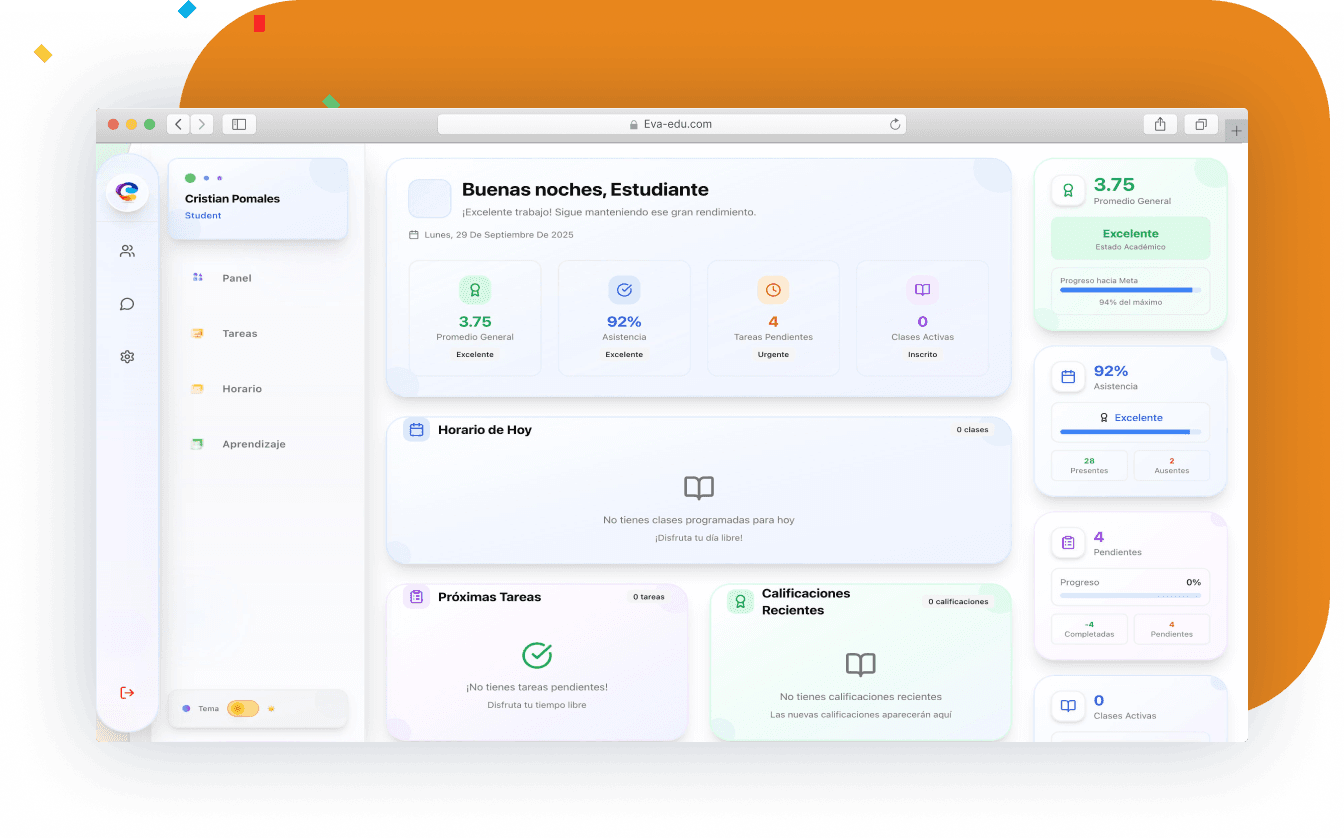Click the Eva app logo at the top

(127, 190)
